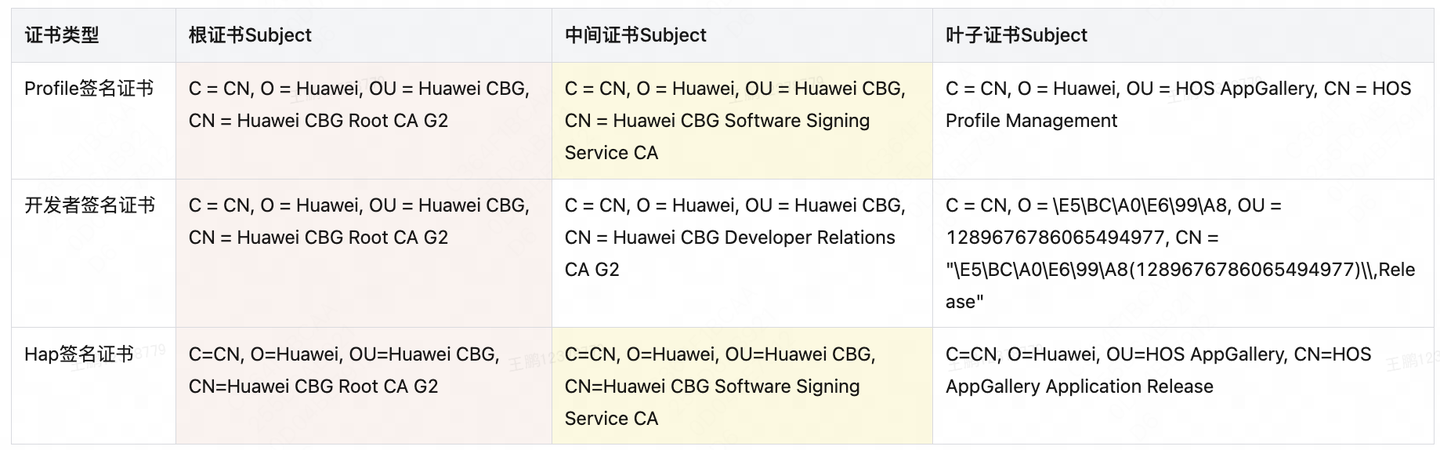Click root certificate cell in Profile签名证书 row

[360, 104]
